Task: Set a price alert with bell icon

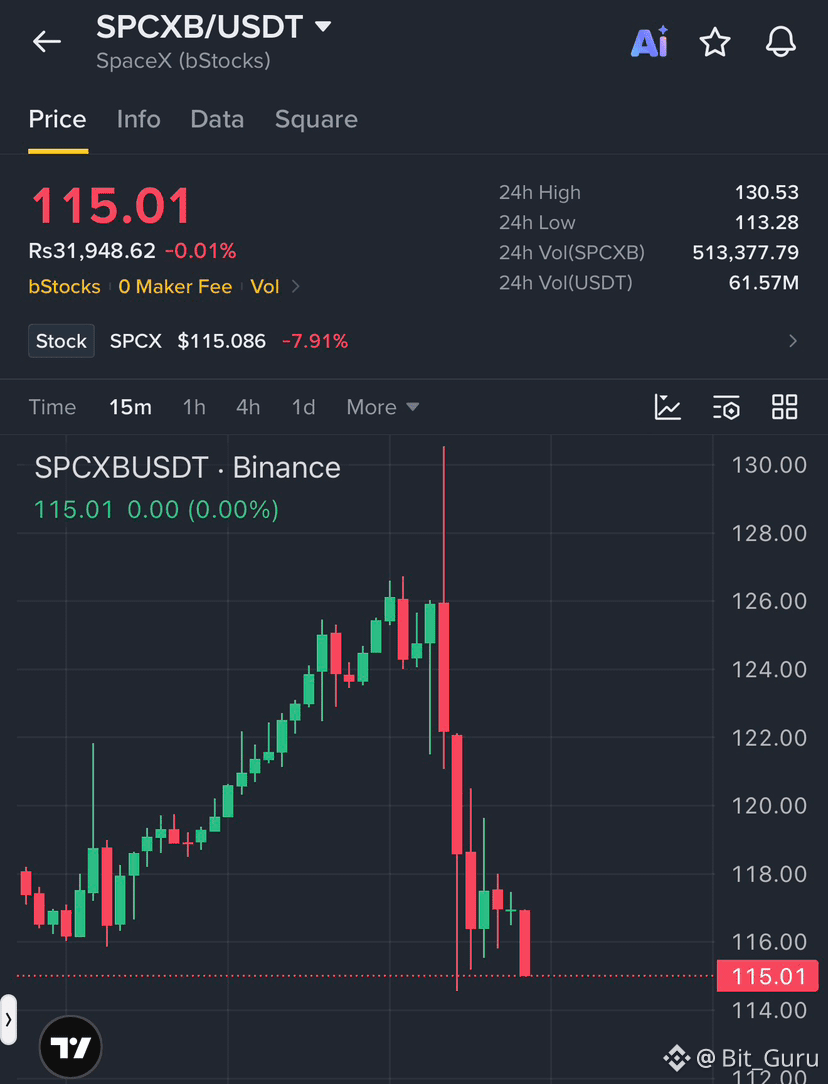Action: click(x=781, y=41)
